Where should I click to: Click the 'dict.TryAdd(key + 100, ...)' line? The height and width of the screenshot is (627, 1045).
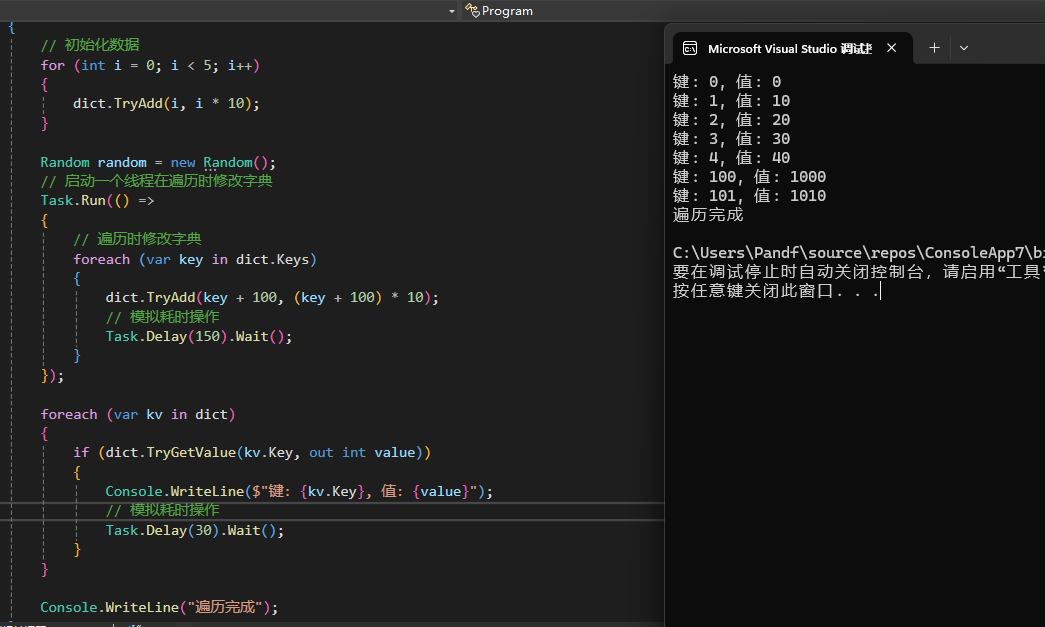coord(272,297)
